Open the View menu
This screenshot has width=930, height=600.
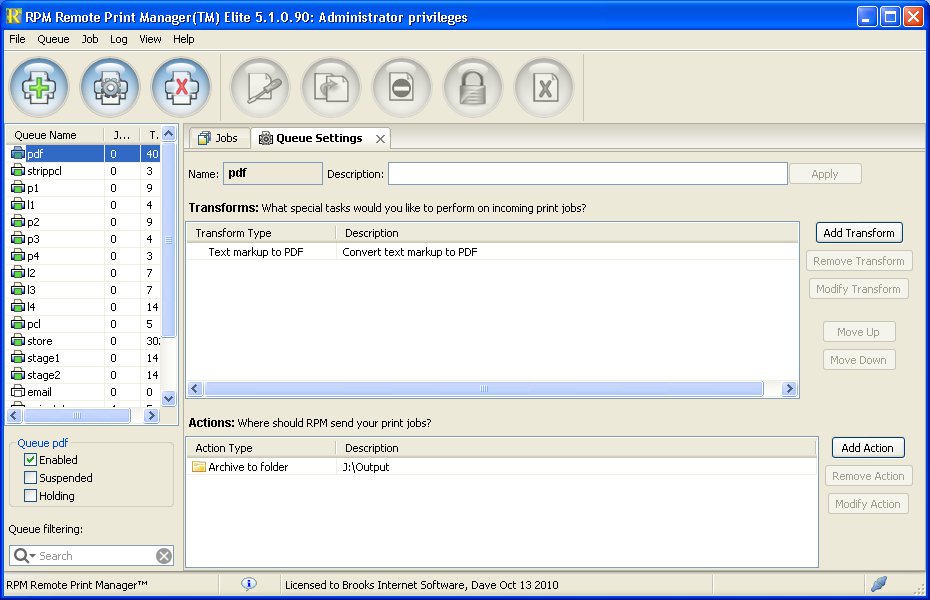click(150, 39)
